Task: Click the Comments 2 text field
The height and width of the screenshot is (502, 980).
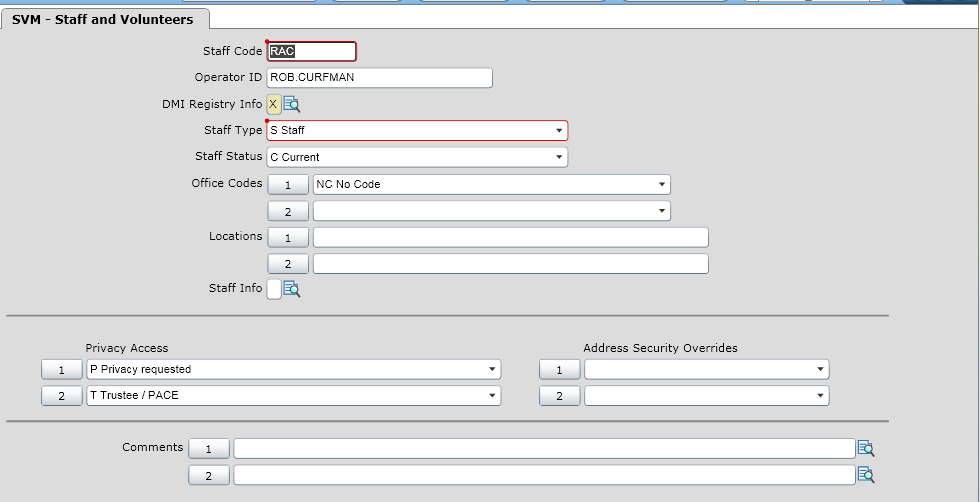Action: pos(544,475)
